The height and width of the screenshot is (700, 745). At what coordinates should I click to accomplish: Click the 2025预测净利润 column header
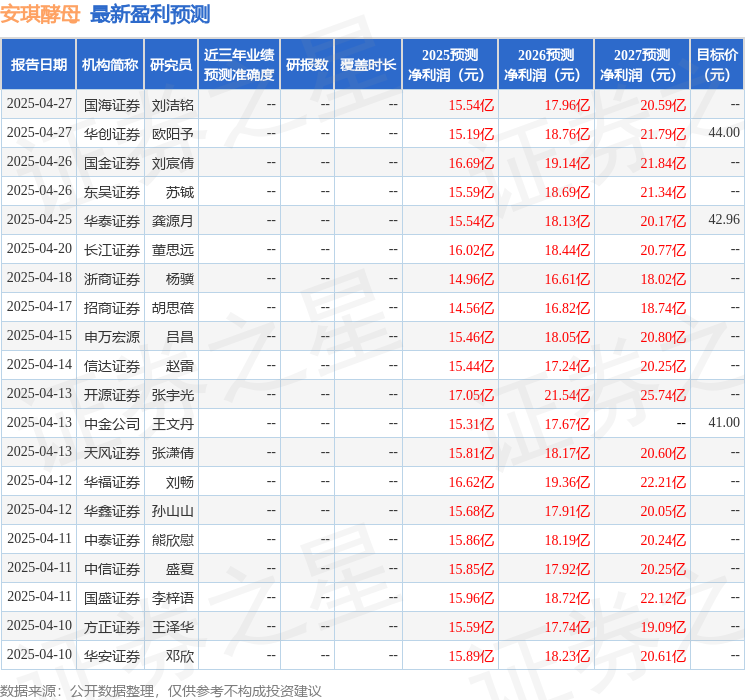(450, 64)
